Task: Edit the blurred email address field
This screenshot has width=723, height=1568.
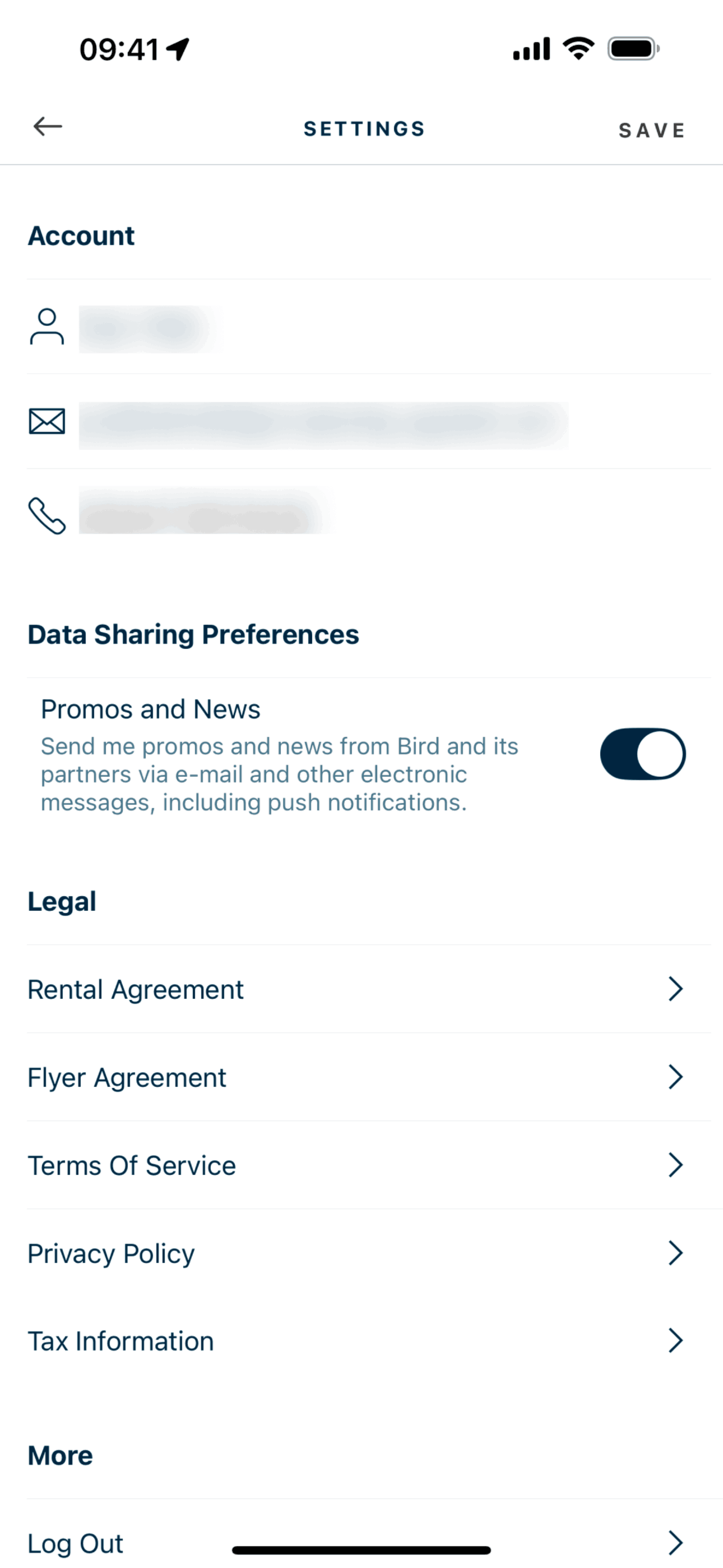Action: [323, 425]
